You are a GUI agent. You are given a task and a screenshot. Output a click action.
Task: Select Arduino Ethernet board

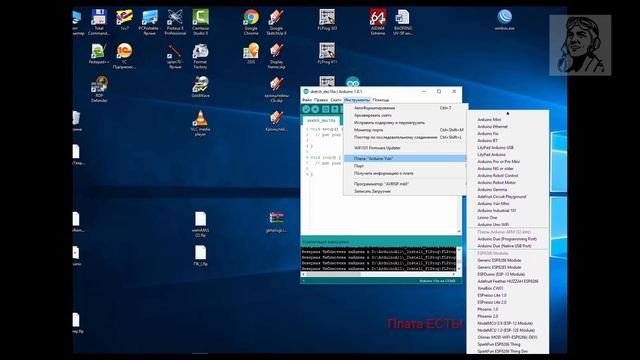[x=508, y=127]
